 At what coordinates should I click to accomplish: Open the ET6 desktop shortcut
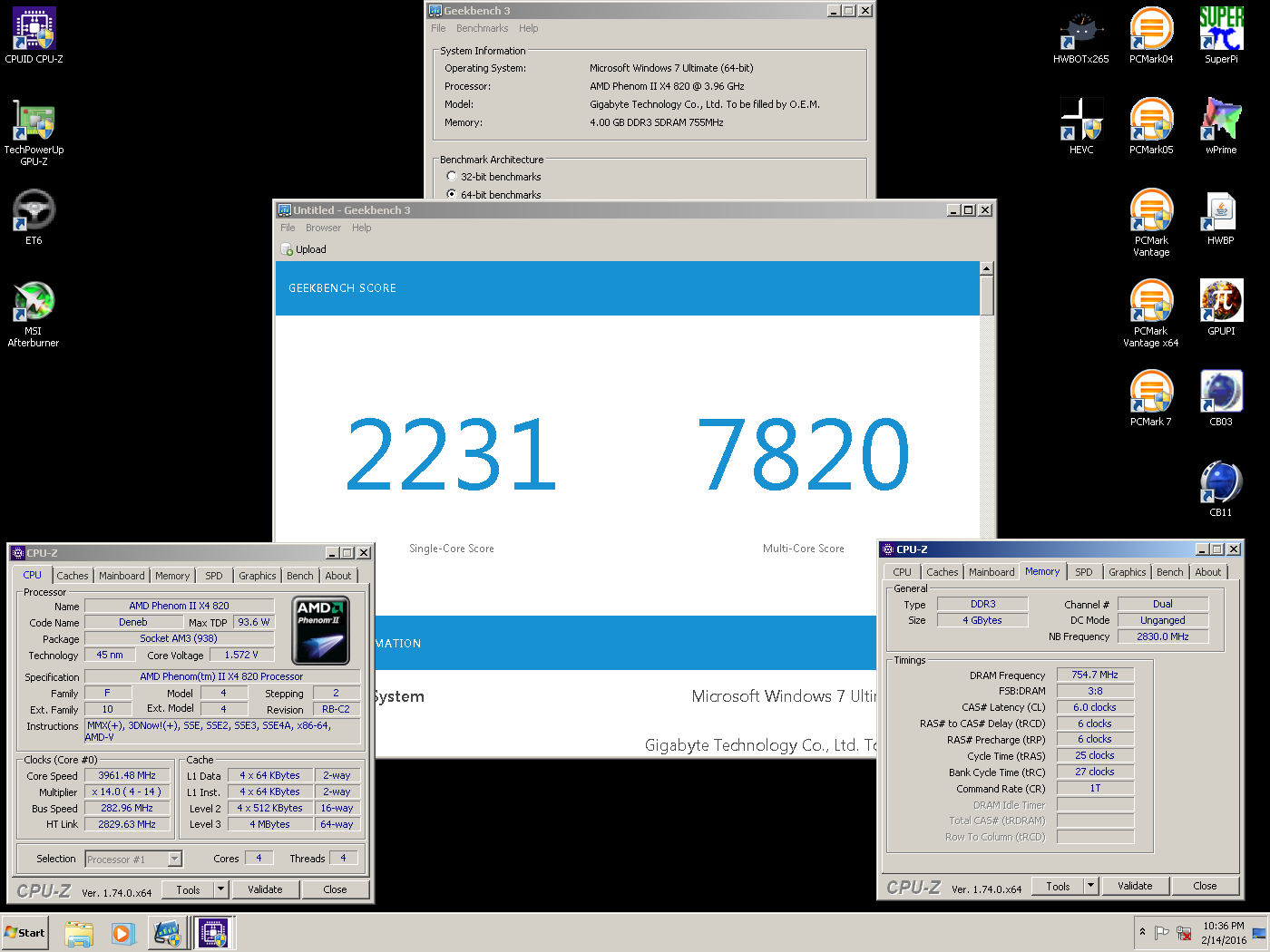(34, 217)
